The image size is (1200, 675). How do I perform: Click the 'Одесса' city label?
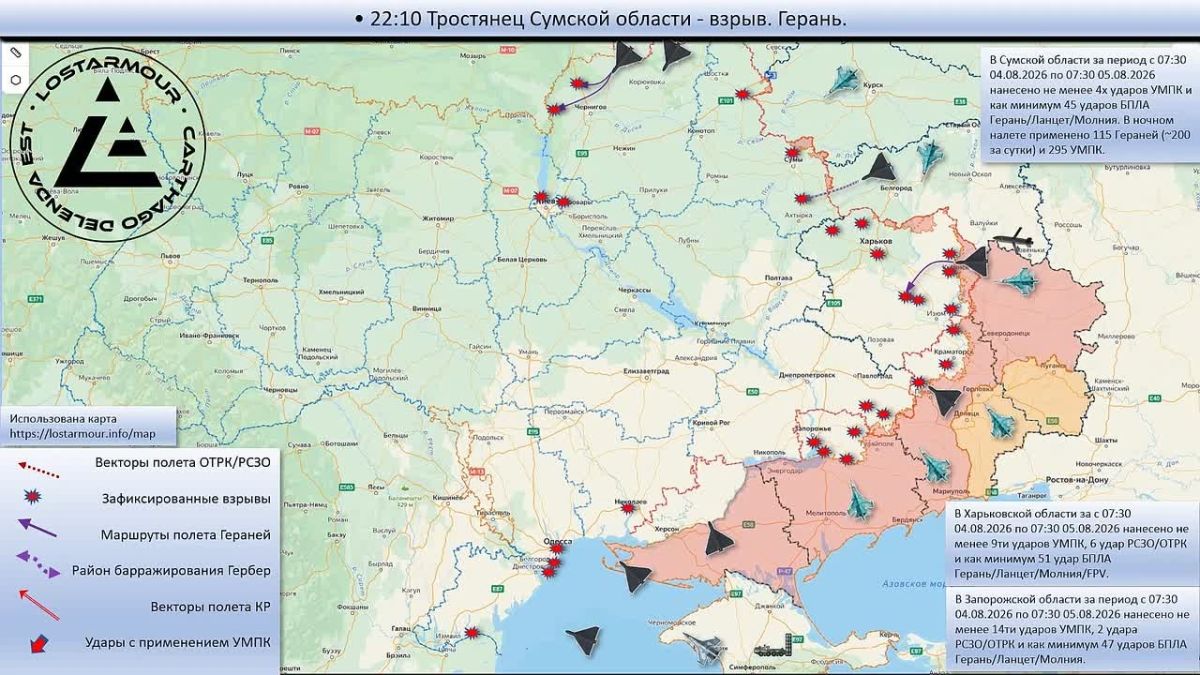tap(557, 540)
